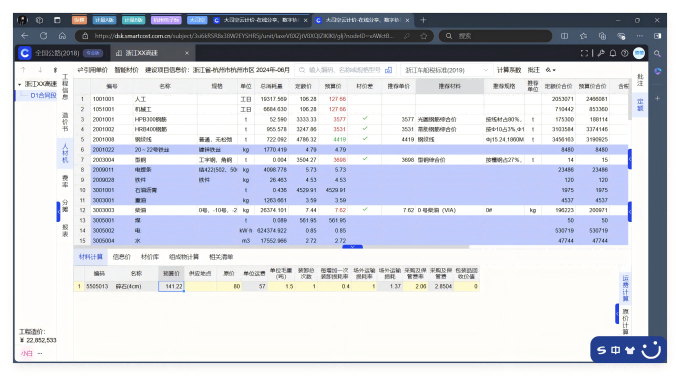Open the 浙江车船税标准(2019) dropdown
The height and width of the screenshot is (376, 680).
(x=446, y=70)
